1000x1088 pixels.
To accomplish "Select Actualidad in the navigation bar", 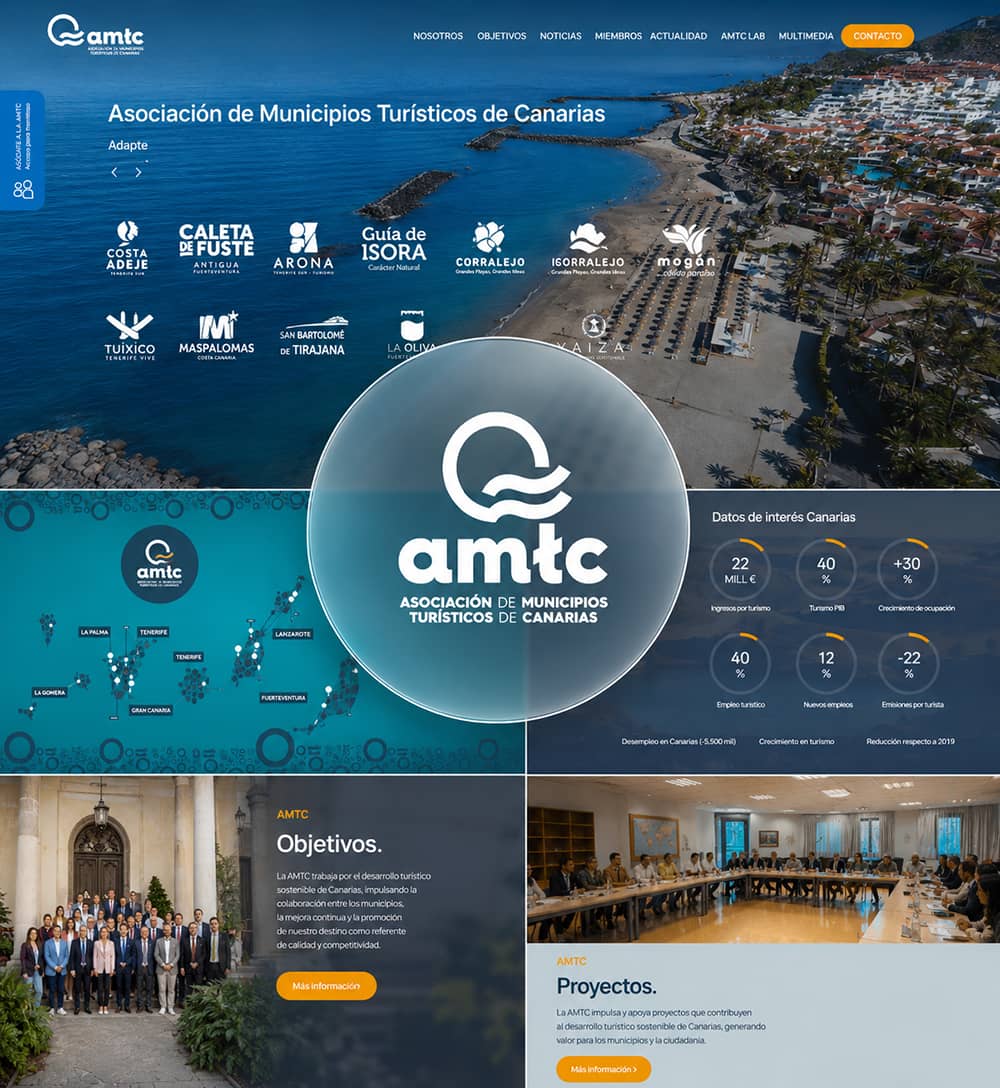I will point(678,36).
